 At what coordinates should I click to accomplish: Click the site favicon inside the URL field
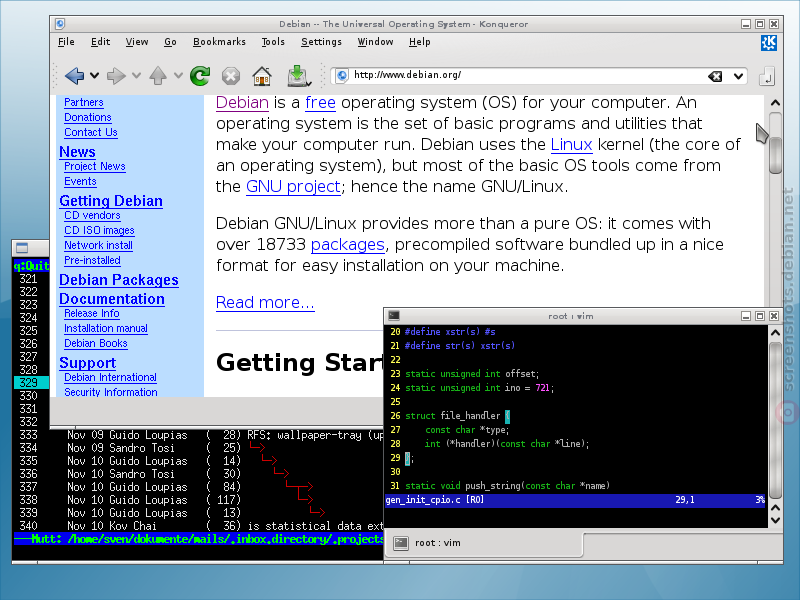pos(342,76)
